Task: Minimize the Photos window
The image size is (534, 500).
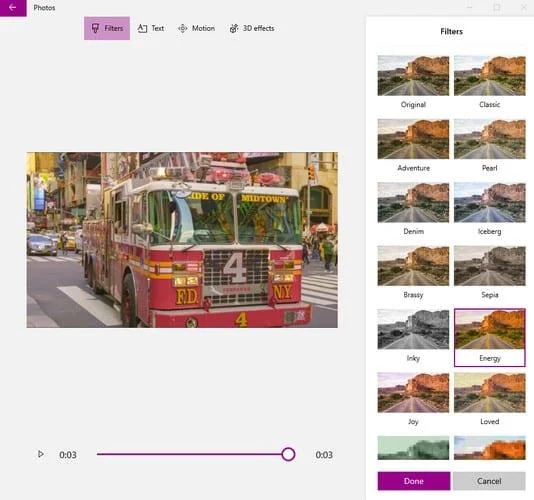Action: [x=470, y=7]
